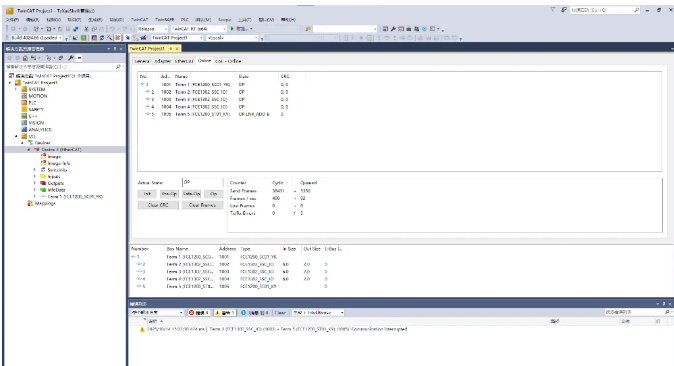Expand the Inputs node under Device 1
This screenshot has height=366, width=674.
35,176
